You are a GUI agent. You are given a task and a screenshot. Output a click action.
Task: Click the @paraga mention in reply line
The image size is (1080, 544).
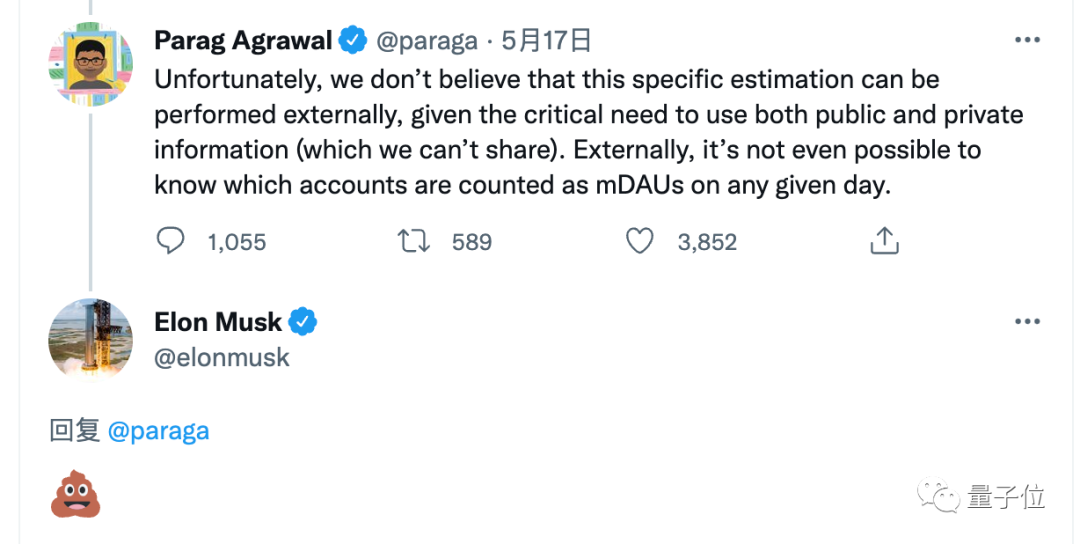click(158, 431)
